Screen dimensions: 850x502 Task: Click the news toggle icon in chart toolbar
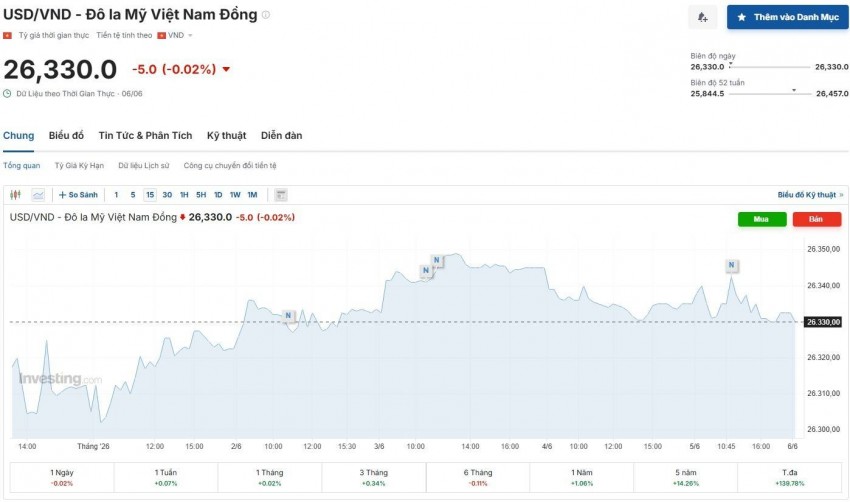tap(281, 195)
